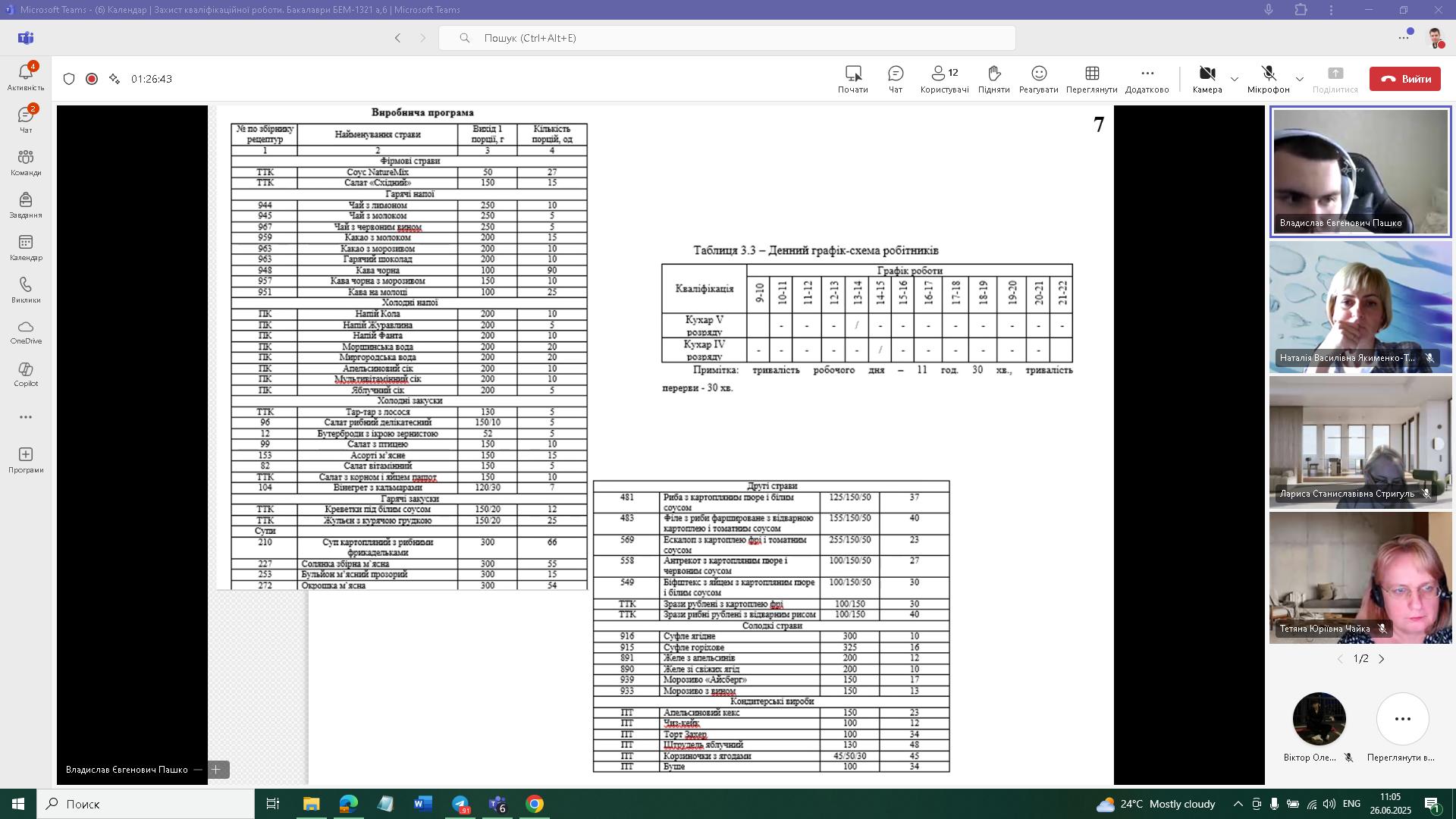Open Activity feed in left sidebar
The image size is (1456, 819).
26,77
